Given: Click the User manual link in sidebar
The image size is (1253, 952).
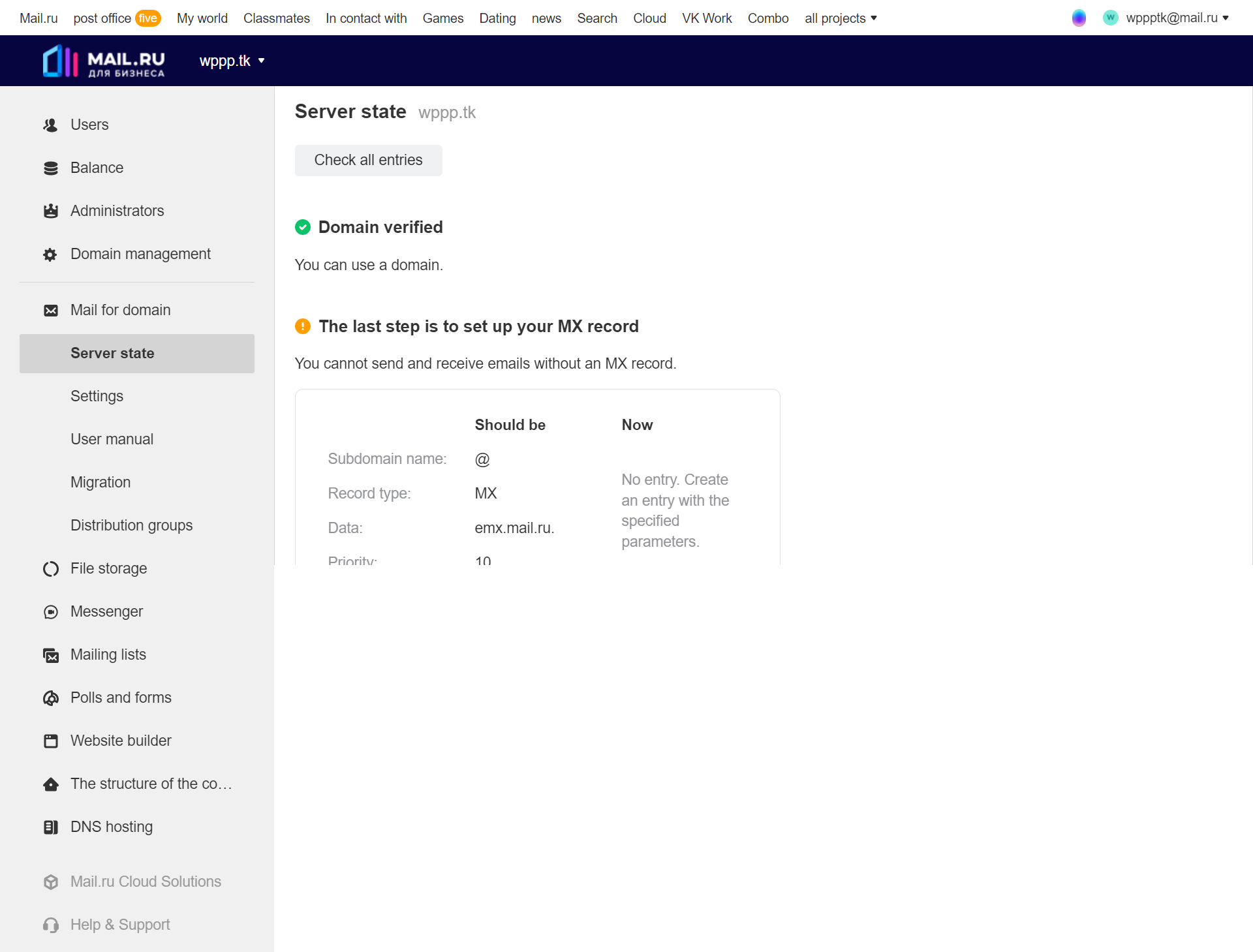Looking at the screenshot, I should coord(112,439).
